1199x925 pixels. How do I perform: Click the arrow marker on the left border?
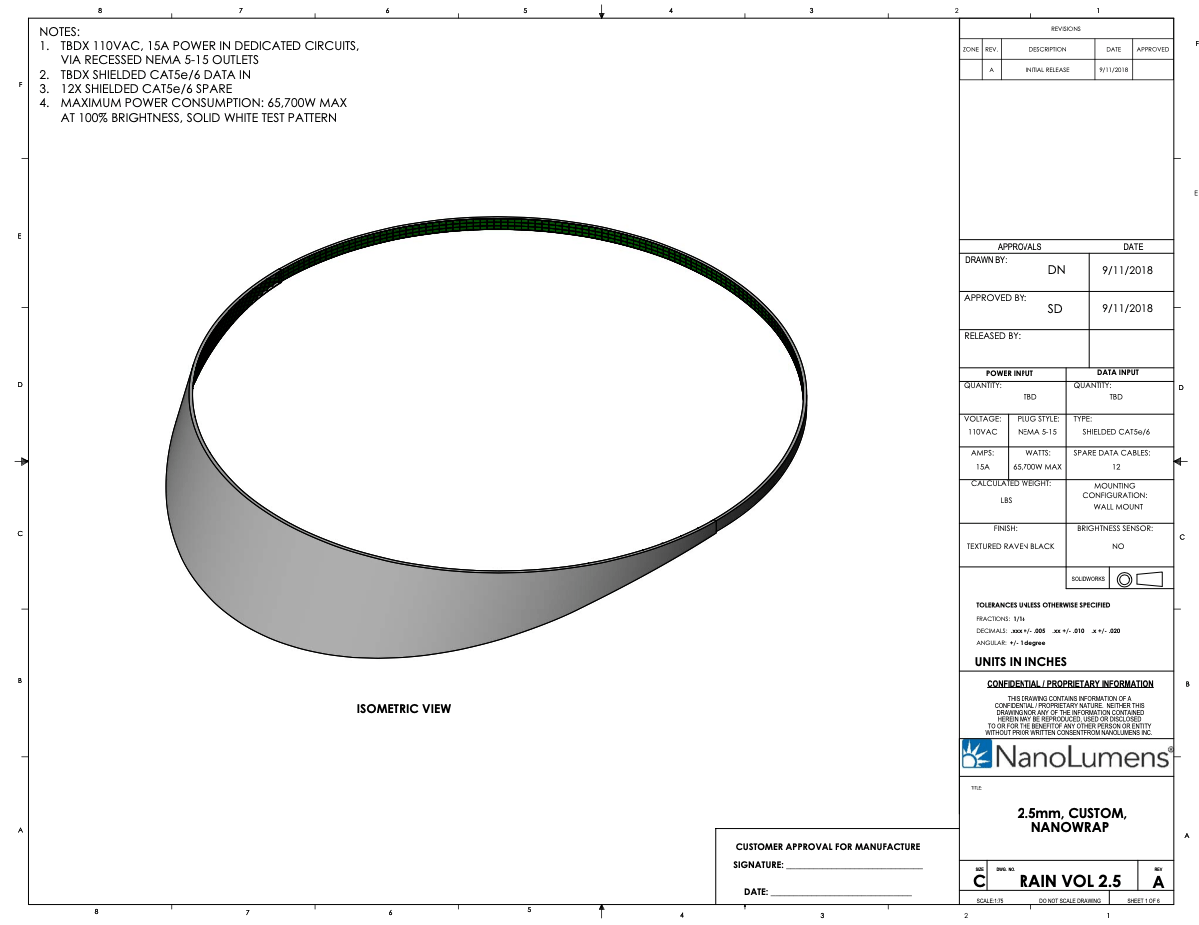coord(24,461)
